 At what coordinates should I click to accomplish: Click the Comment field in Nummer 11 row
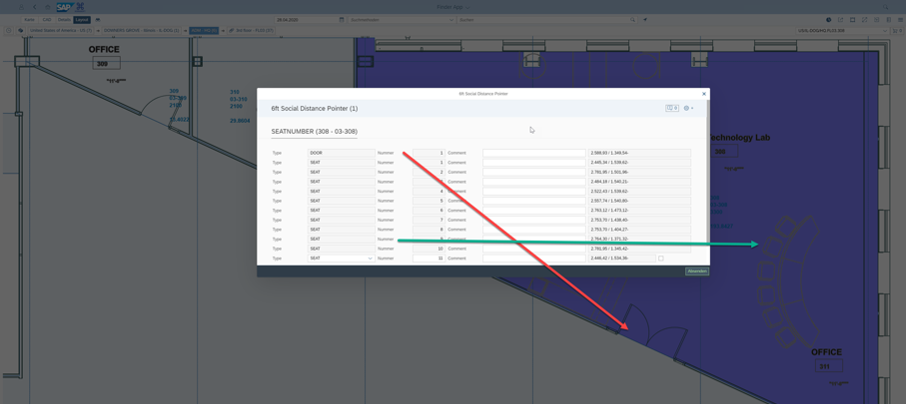pos(534,258)
